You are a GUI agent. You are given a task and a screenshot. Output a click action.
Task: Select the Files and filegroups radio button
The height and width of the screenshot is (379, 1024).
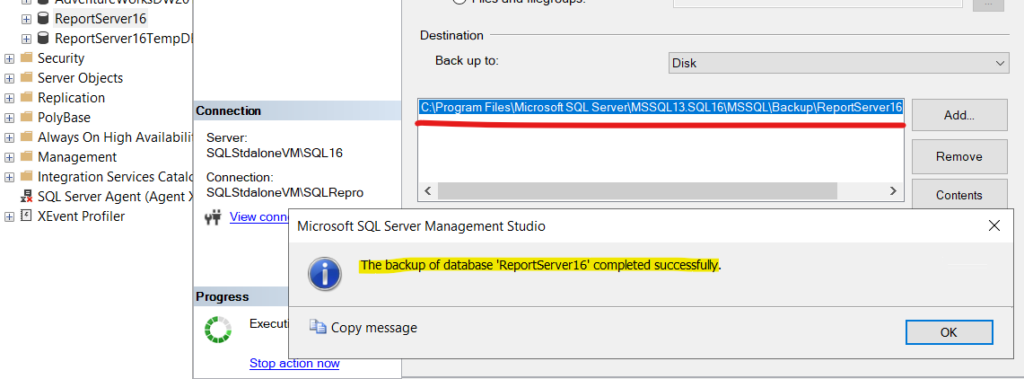click(x=460, y=1)
